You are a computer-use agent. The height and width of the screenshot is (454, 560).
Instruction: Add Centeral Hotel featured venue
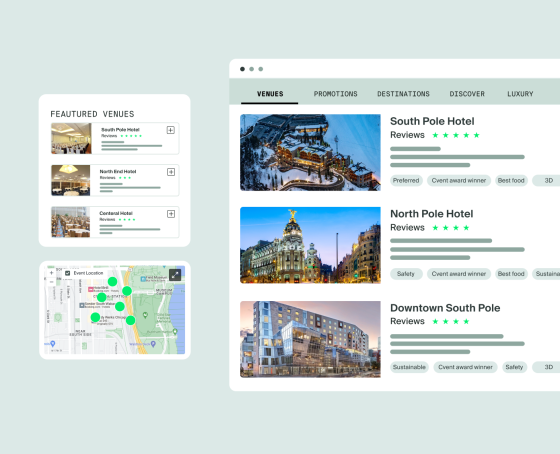pyautogui.click(x=171, y=214)
